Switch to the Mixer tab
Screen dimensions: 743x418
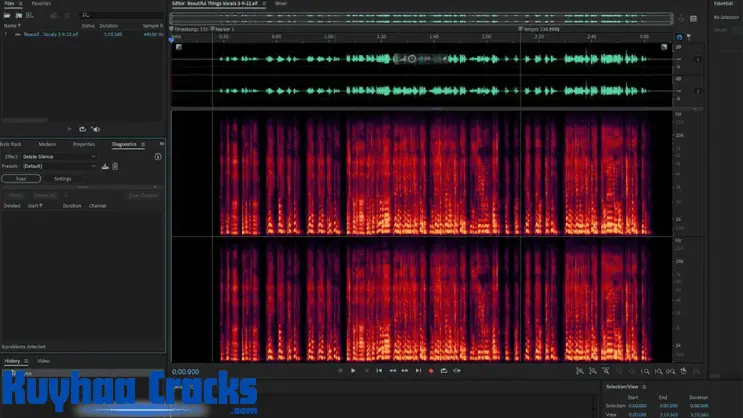(x=281, y=4)
